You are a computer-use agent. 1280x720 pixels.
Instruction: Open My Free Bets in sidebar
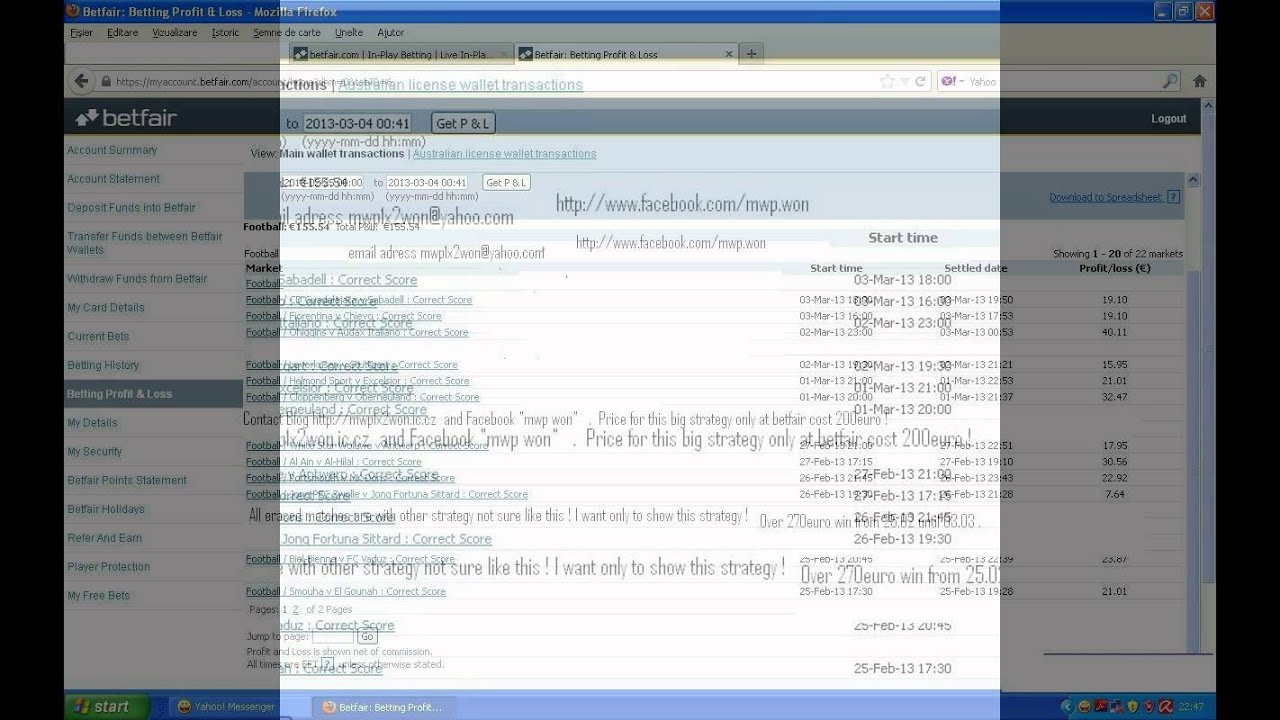(98, 596)
